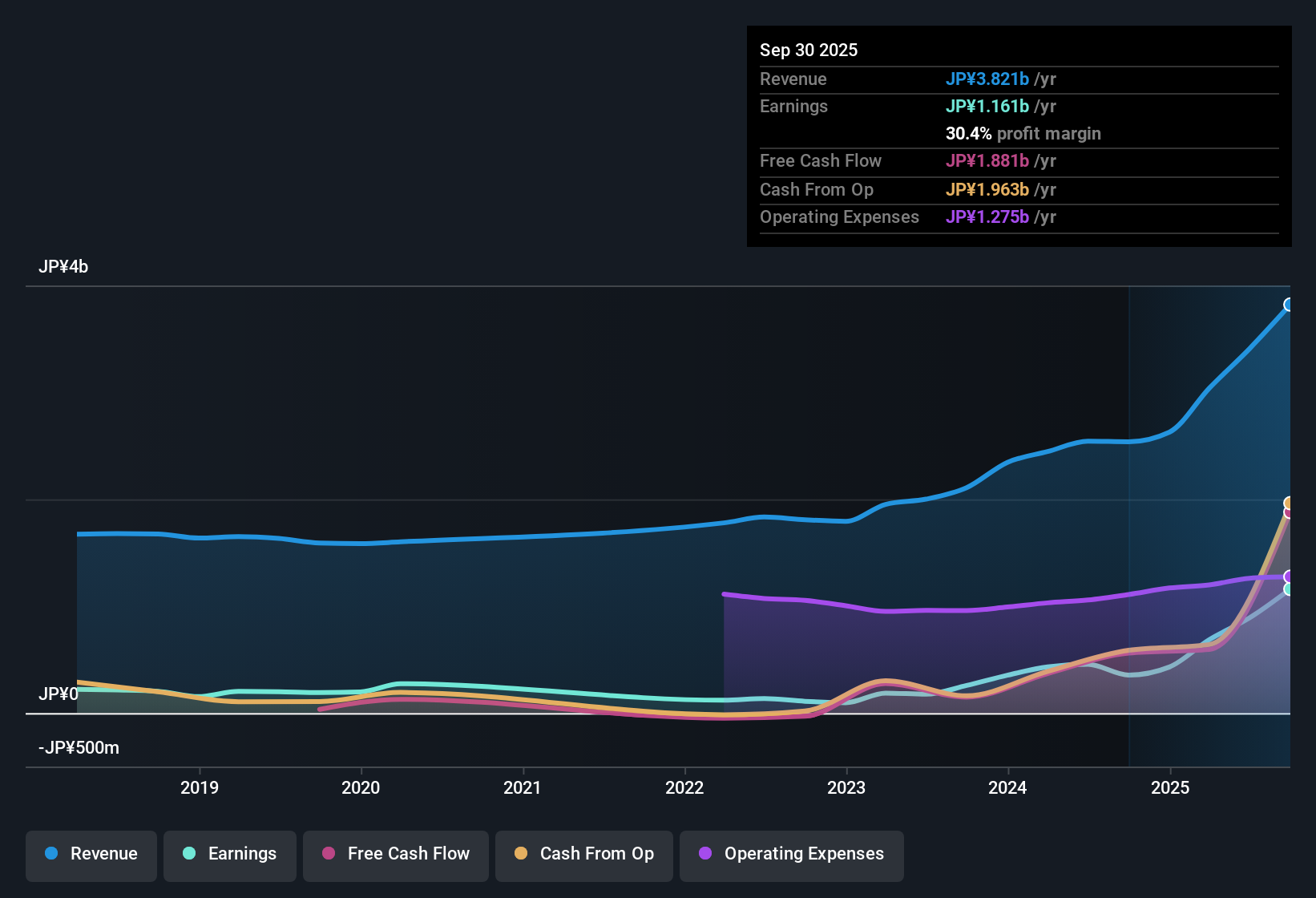Click the 30.4% profit margin text
This screenshot has width=1316, height=898.
(1023, 133)
